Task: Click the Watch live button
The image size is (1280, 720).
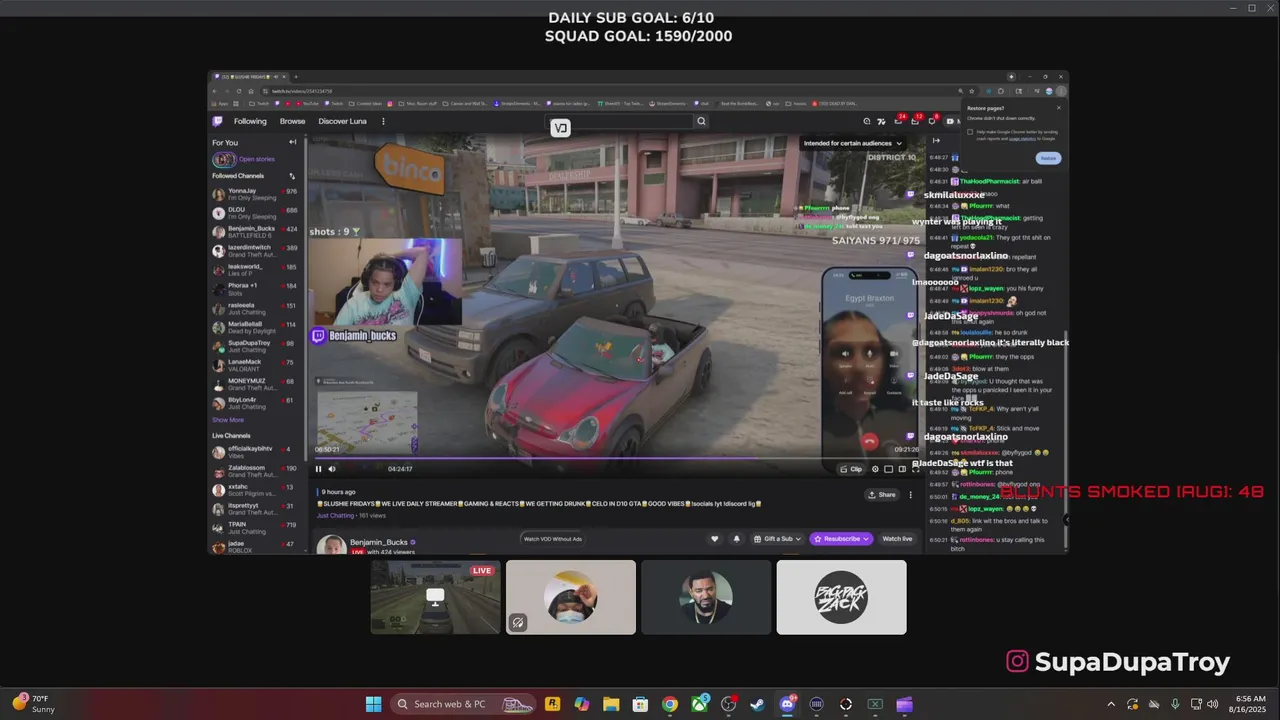Action: click(x=897, y=539)
